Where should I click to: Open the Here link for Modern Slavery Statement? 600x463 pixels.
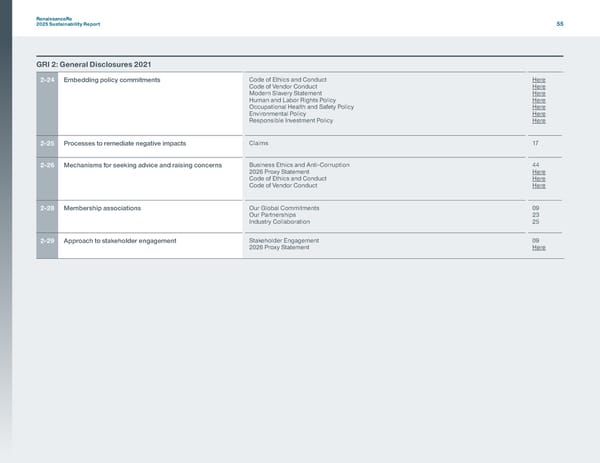[x=538, y=93]
